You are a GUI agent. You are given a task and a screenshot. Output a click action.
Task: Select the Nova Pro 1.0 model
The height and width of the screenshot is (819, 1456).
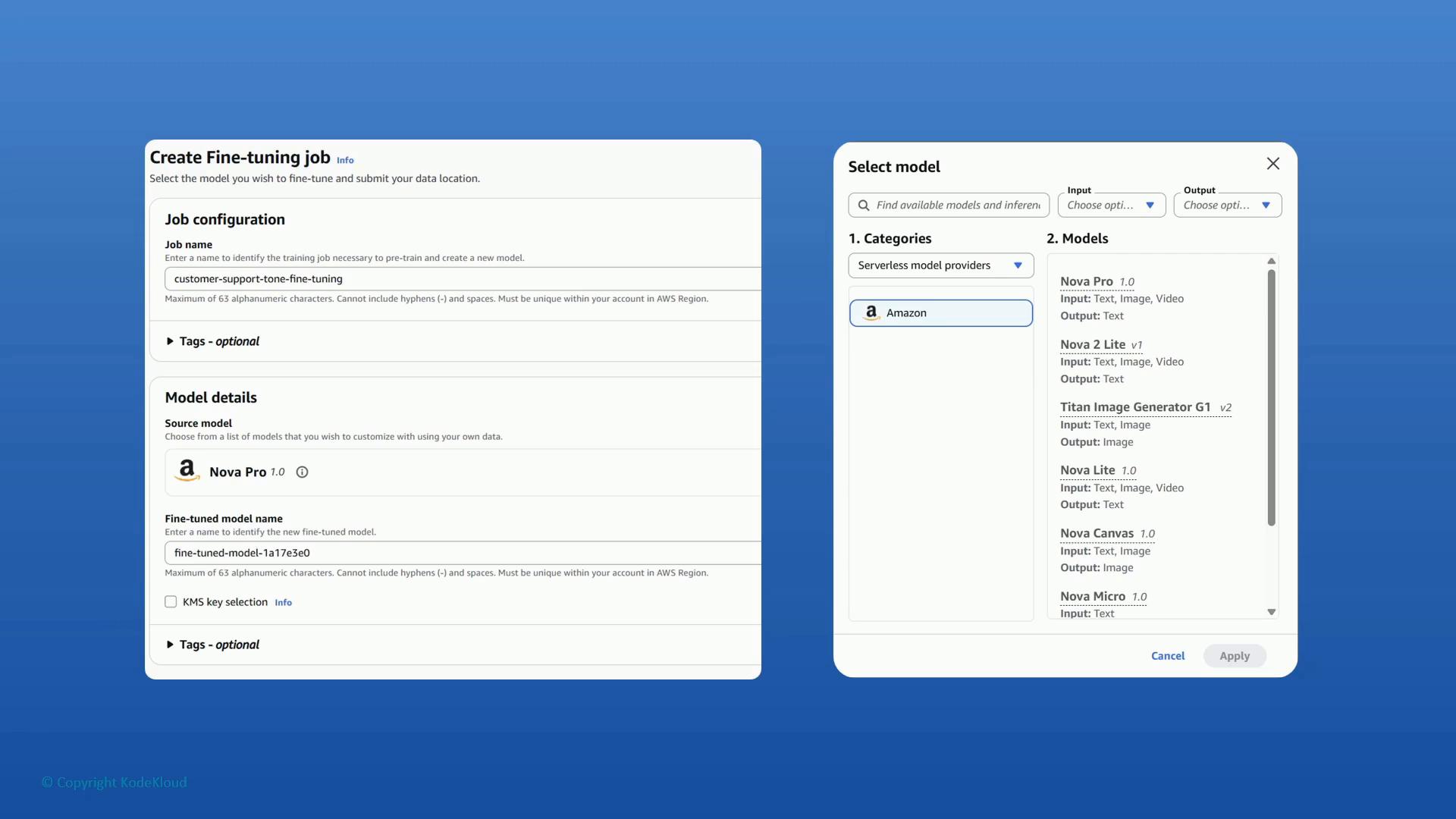coord(1097,282)
